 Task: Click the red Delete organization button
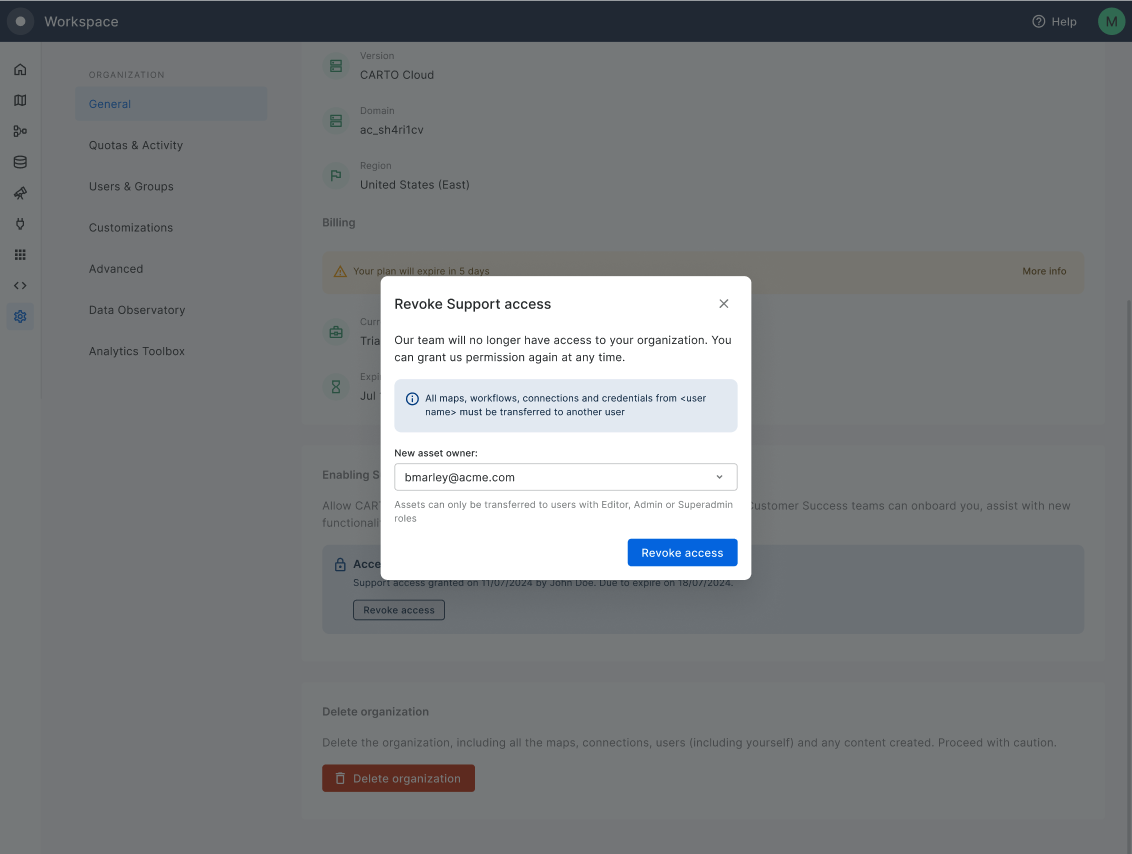pyautogui.click(x=398, y=778)
